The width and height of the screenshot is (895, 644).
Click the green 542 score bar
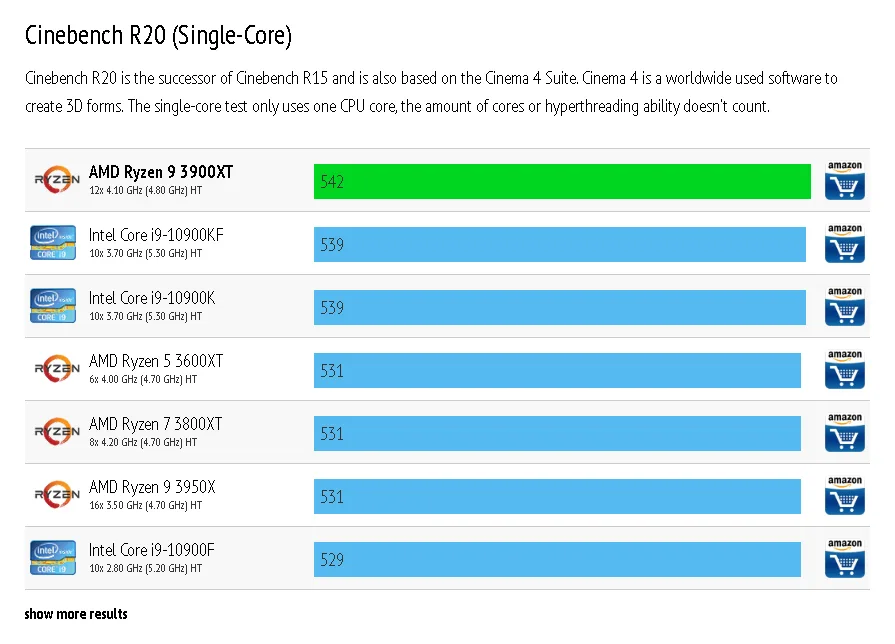pos(561,181)
